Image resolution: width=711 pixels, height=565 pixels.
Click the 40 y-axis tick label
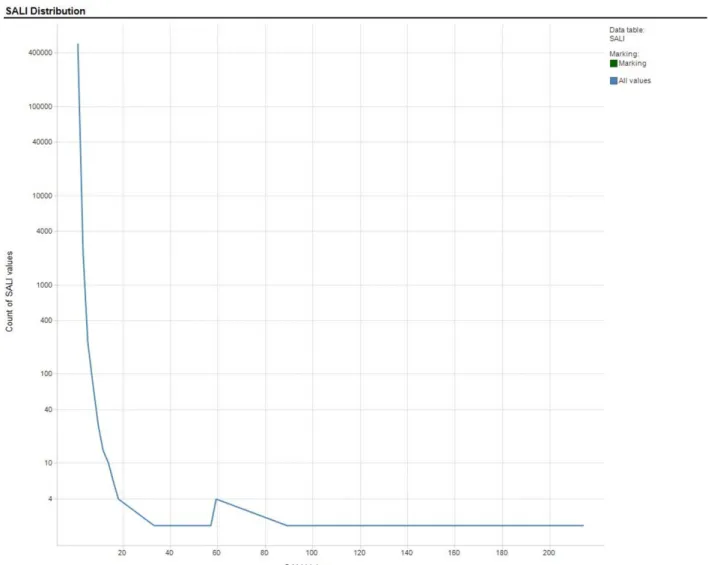coord(48,409)
